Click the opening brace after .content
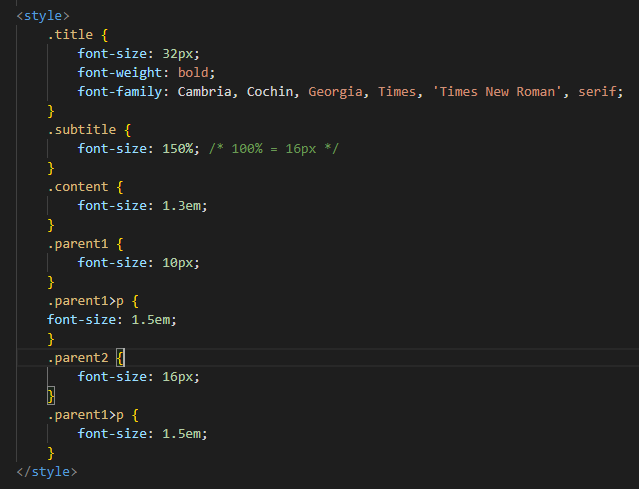 tap(120, 187)
